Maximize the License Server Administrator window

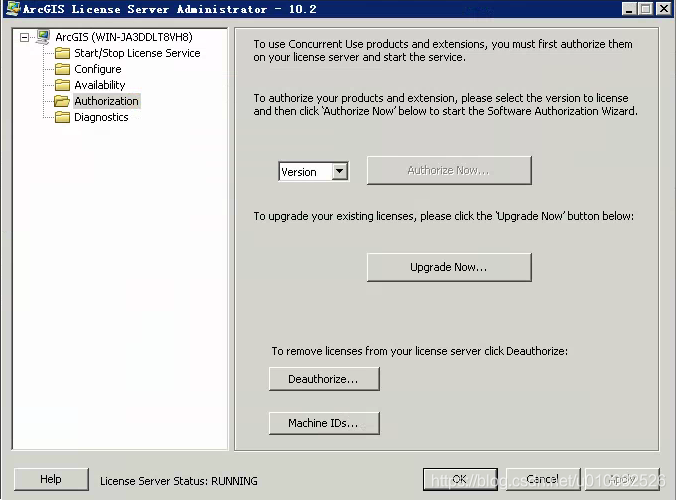tap(645, 9)
